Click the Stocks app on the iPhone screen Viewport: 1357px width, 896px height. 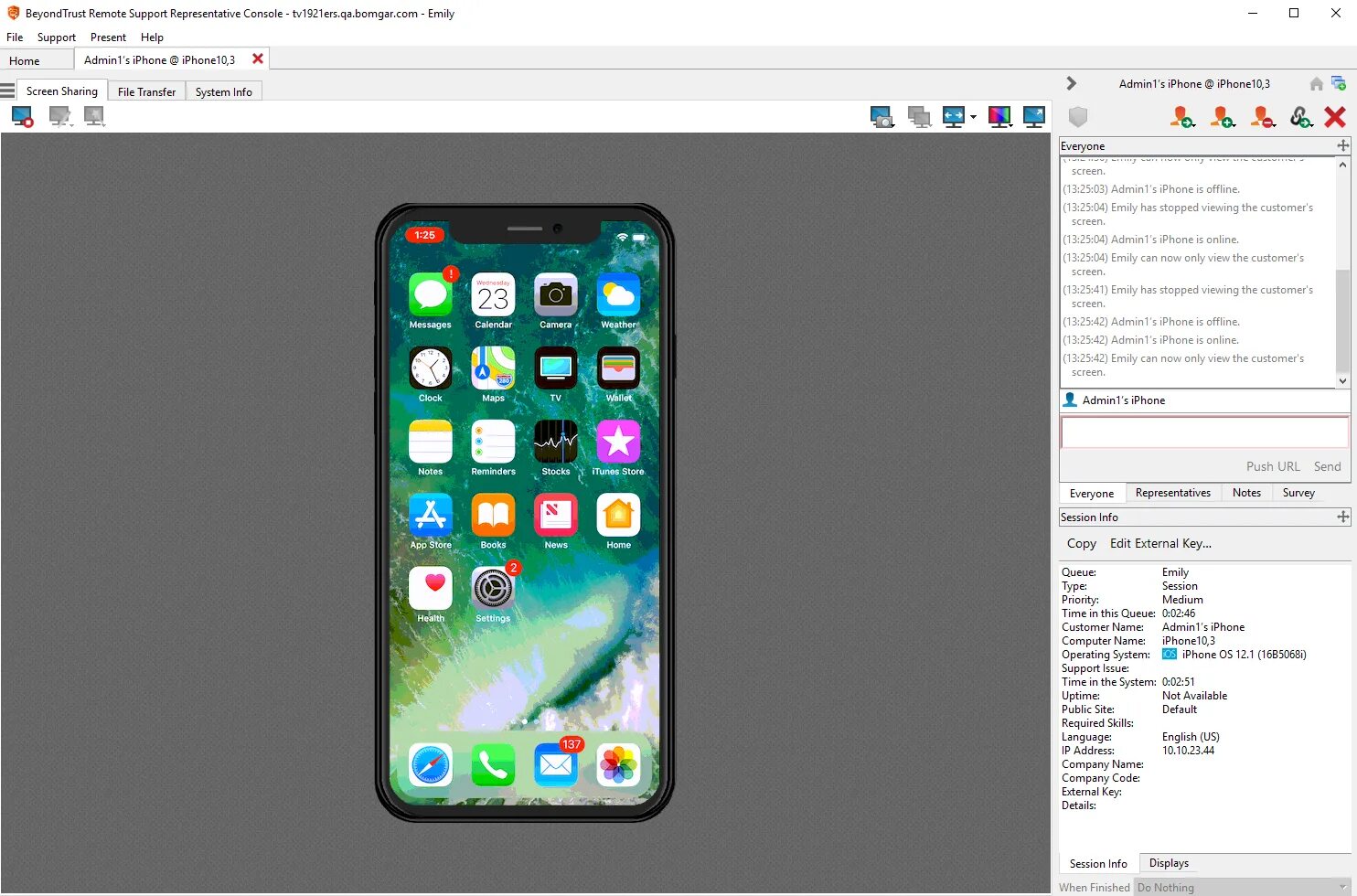click(x=556, y=442)
